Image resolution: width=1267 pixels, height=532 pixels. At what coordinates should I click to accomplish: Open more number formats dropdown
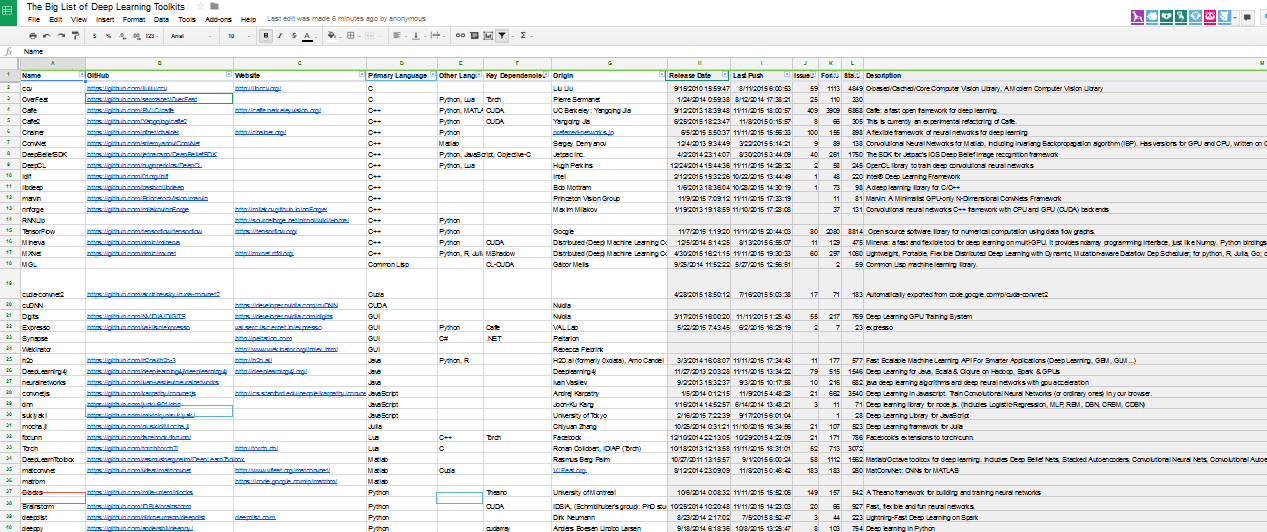[x=151, y=36]
